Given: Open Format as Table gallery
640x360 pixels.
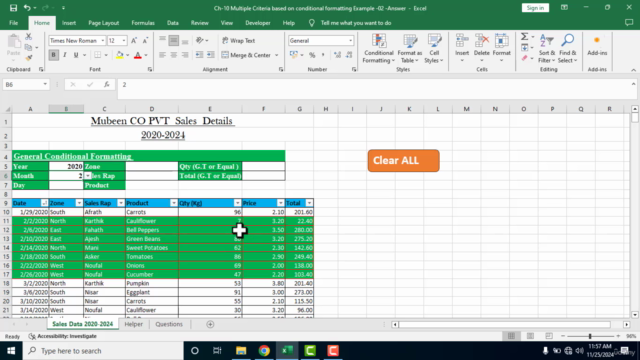Looking at the screenshot, I should (x=410, y=49).
